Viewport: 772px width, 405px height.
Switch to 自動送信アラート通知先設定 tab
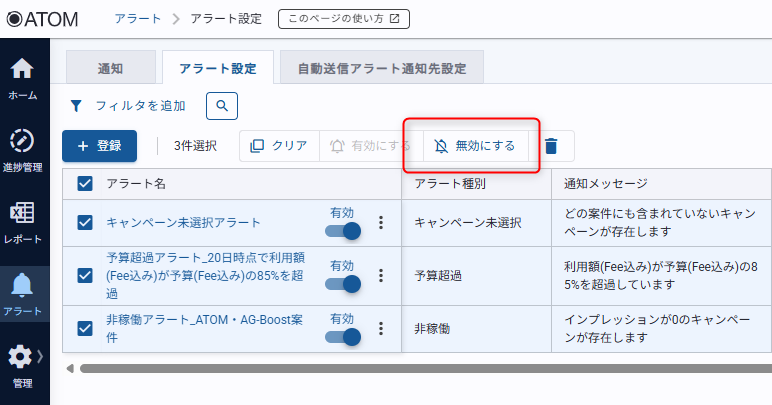click(x=382, y=69)
